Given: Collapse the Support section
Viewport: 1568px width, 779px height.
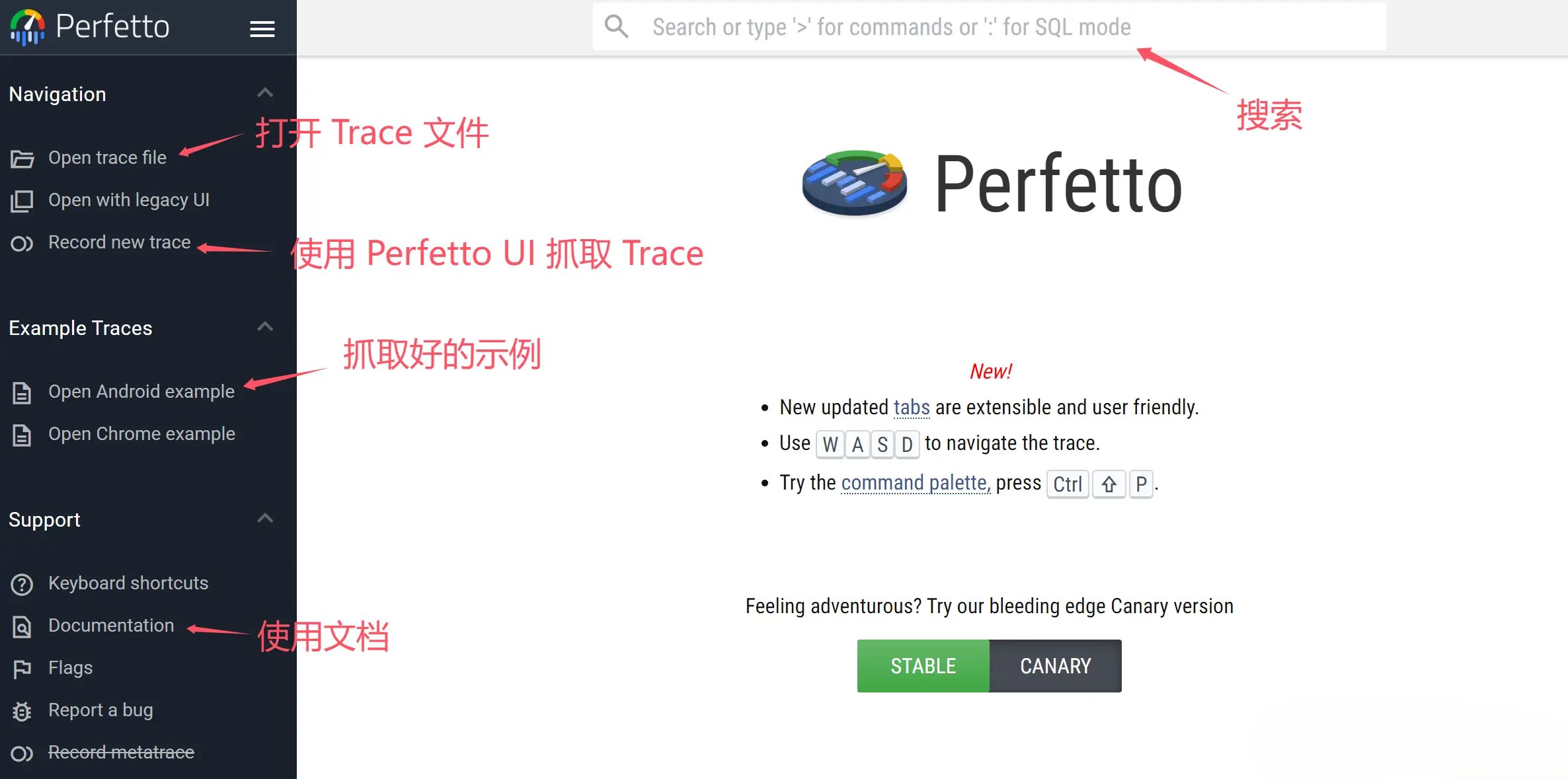Looking at the screenshot, I should click(264, 518).
